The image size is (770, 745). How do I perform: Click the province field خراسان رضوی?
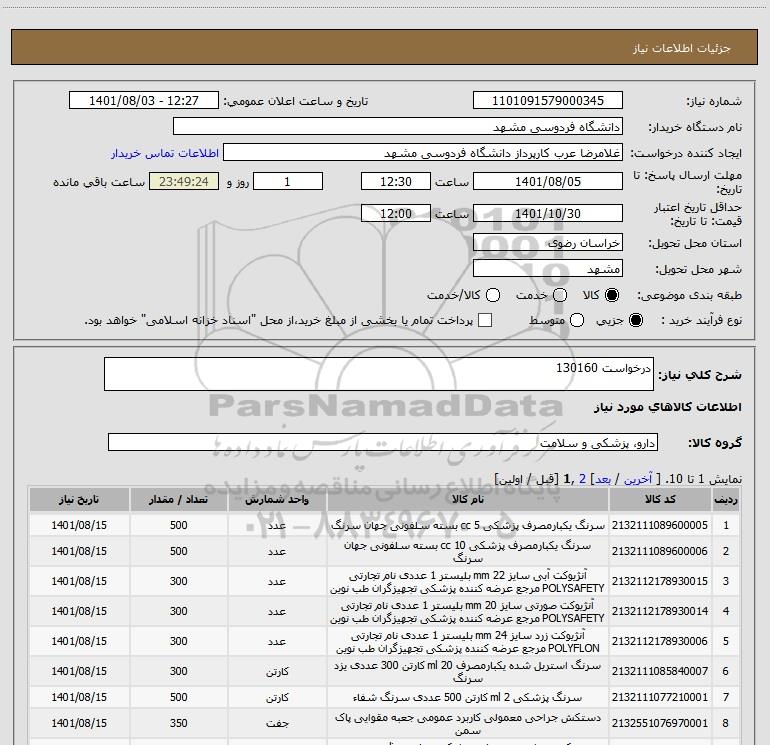[x=548, y=243]
